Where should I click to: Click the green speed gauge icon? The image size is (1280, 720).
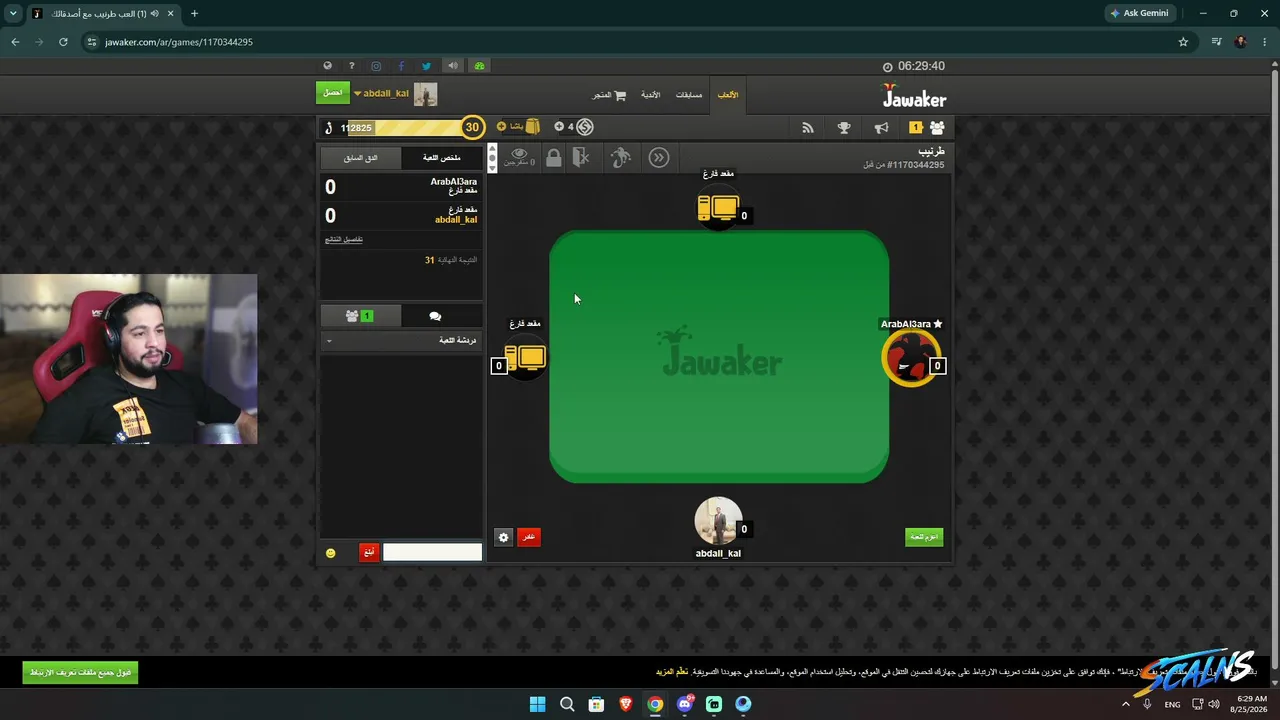[x=480, y=66]
